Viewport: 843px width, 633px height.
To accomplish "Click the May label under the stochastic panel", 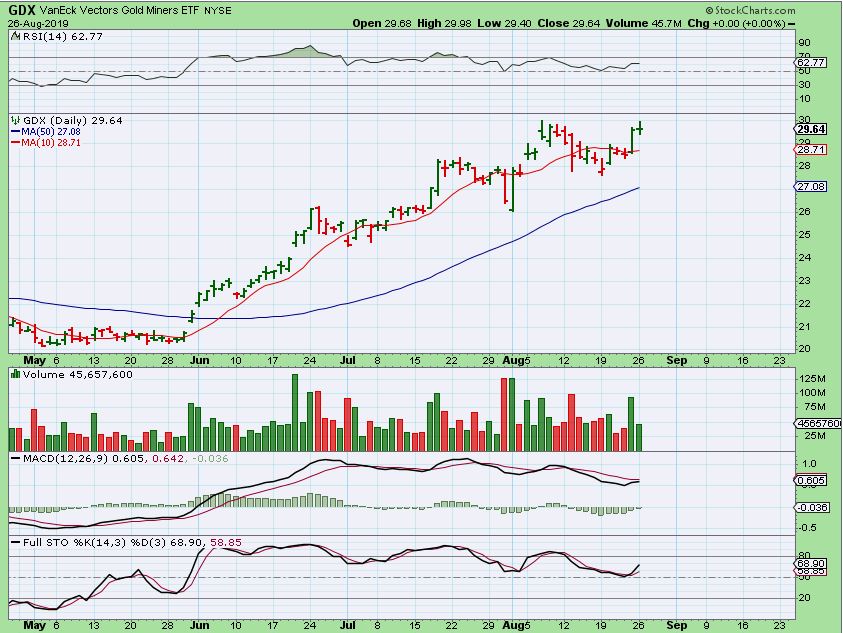I will click(x=34, y=625).
